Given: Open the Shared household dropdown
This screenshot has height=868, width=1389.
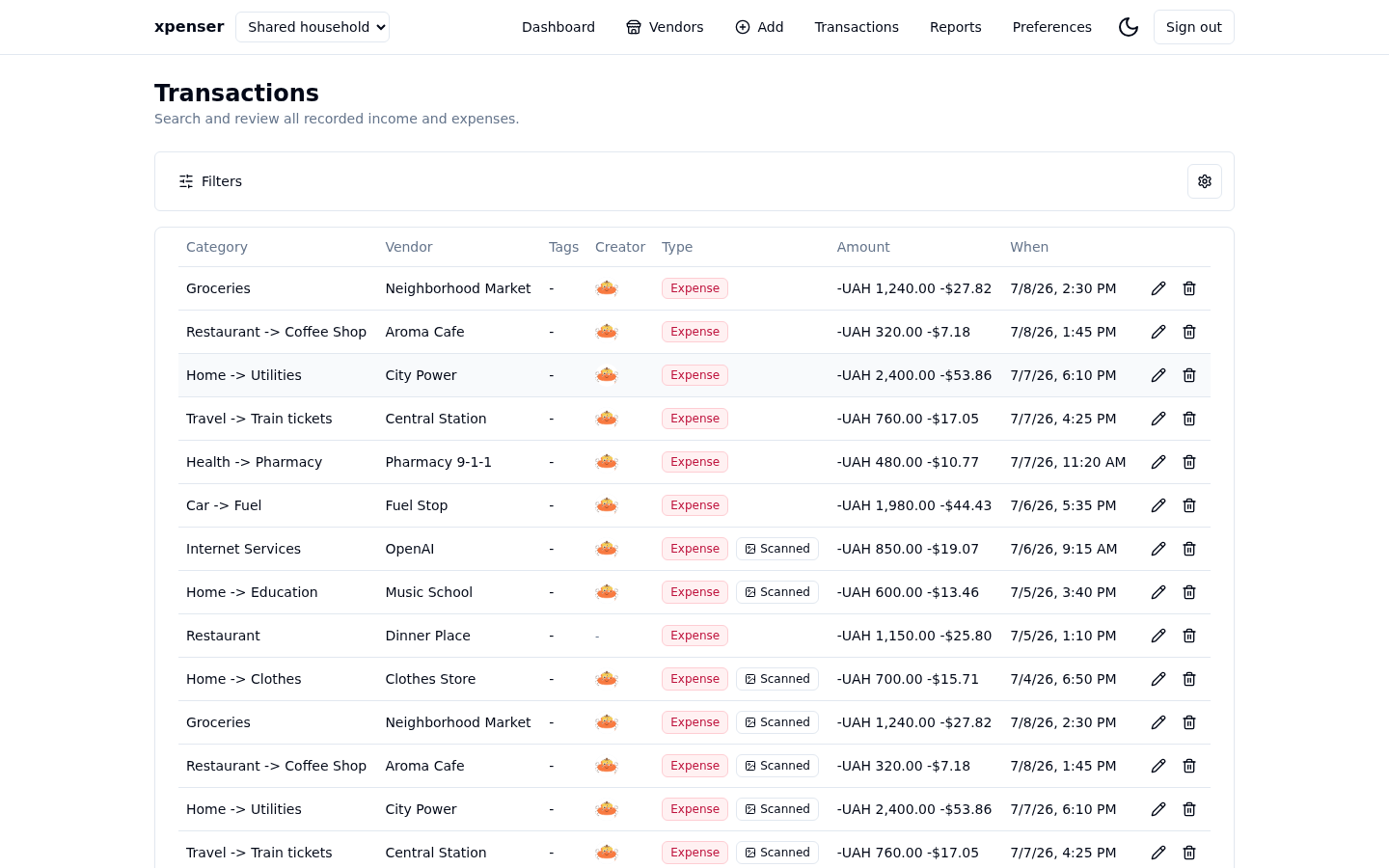Looking at the screenshot, I should (x=313, y=27).
